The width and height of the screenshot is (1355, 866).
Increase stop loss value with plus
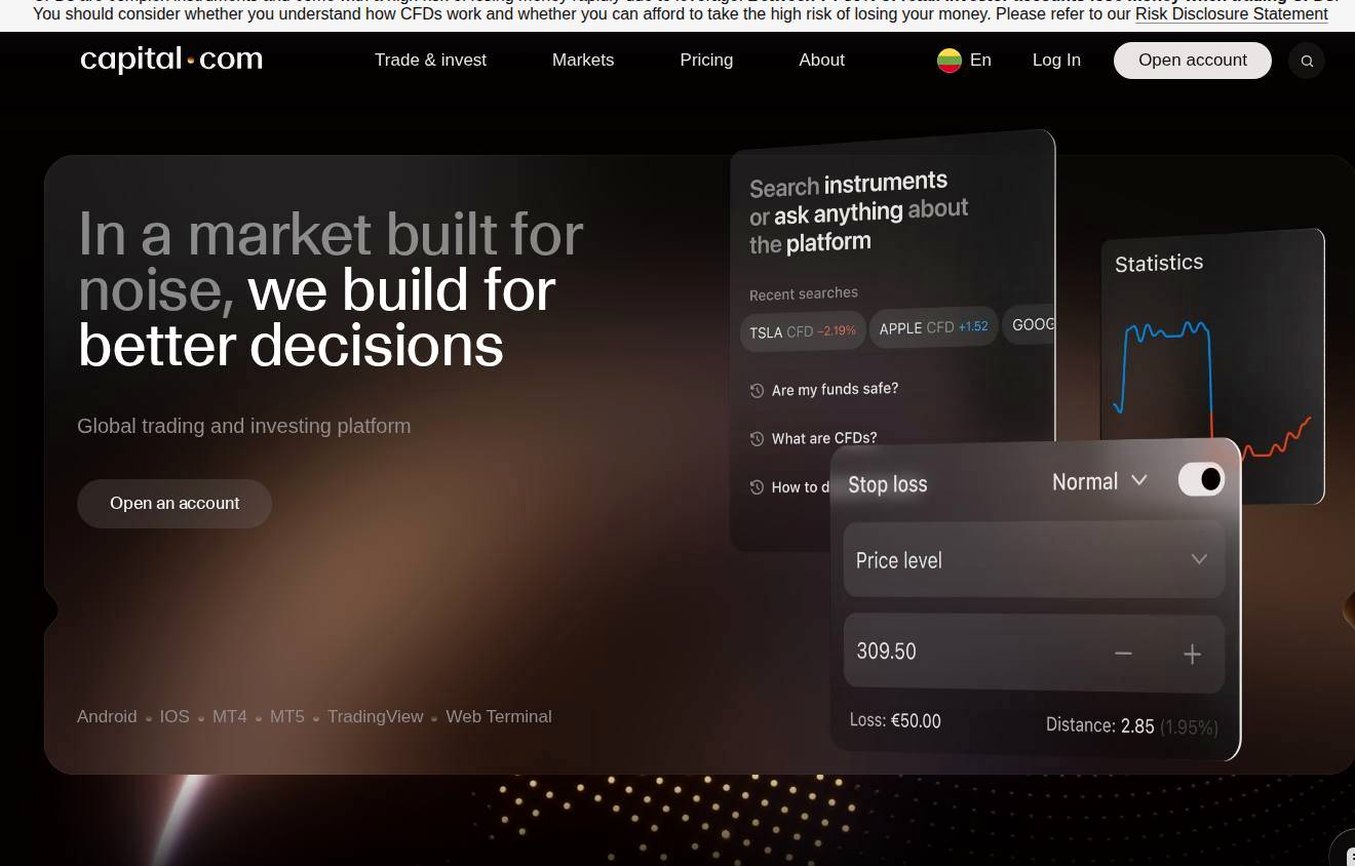(x=1192, y=654)
